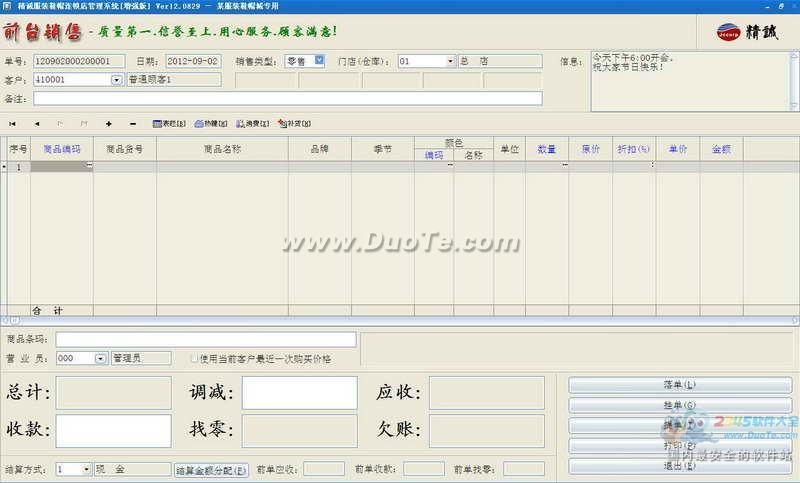
Task: Click the 打印(P) print button
Action: (680, 446)
